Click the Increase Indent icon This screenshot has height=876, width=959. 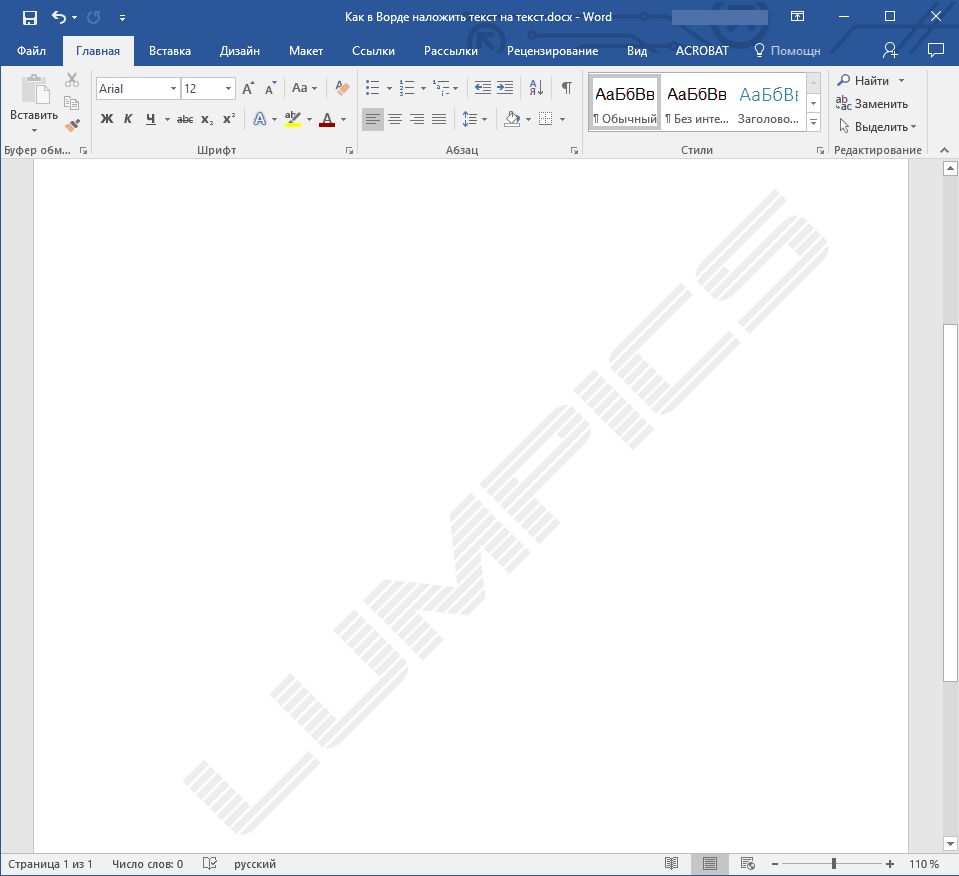(505, 88)
